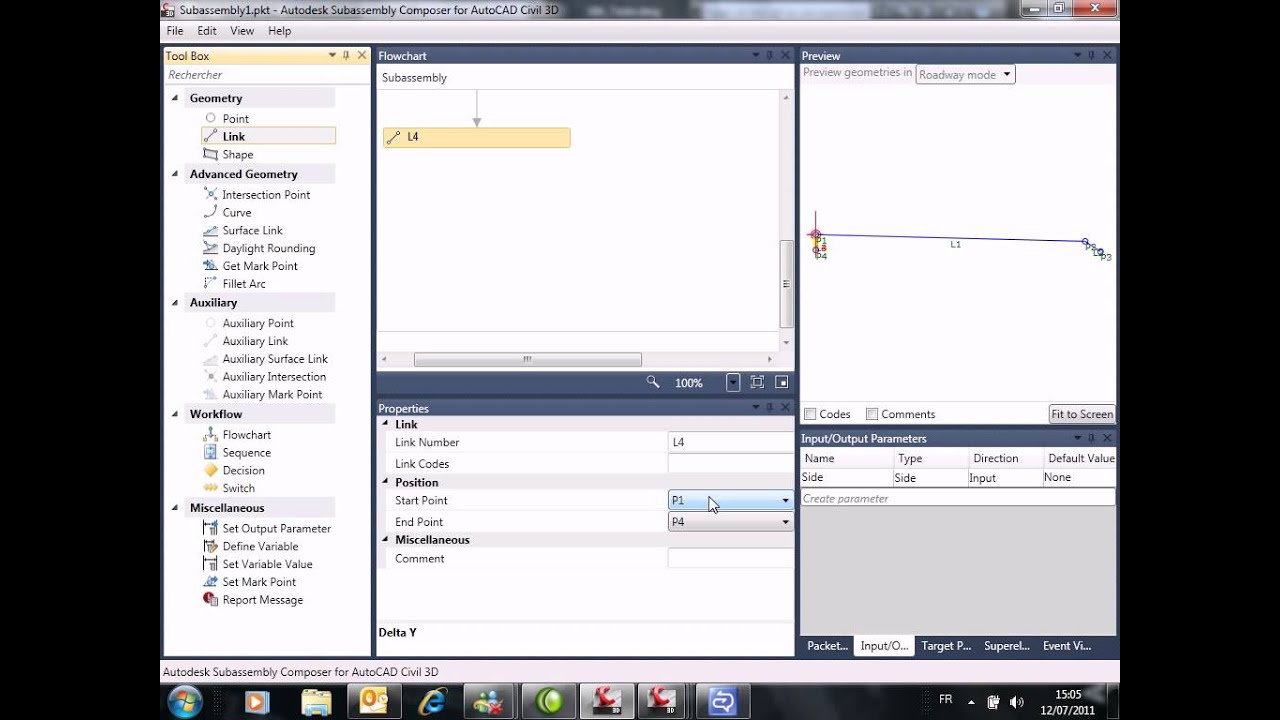This screenshot has width=1280, height=720.
Task: Open the Roadway mode preview dropdown
Action: (x=965, y=75)
